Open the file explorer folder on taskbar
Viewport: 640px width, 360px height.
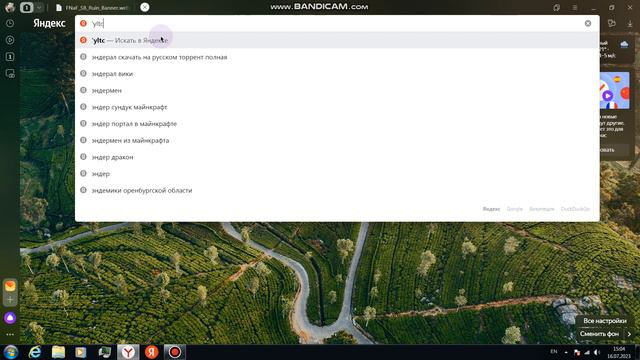(x=58, y=352)
